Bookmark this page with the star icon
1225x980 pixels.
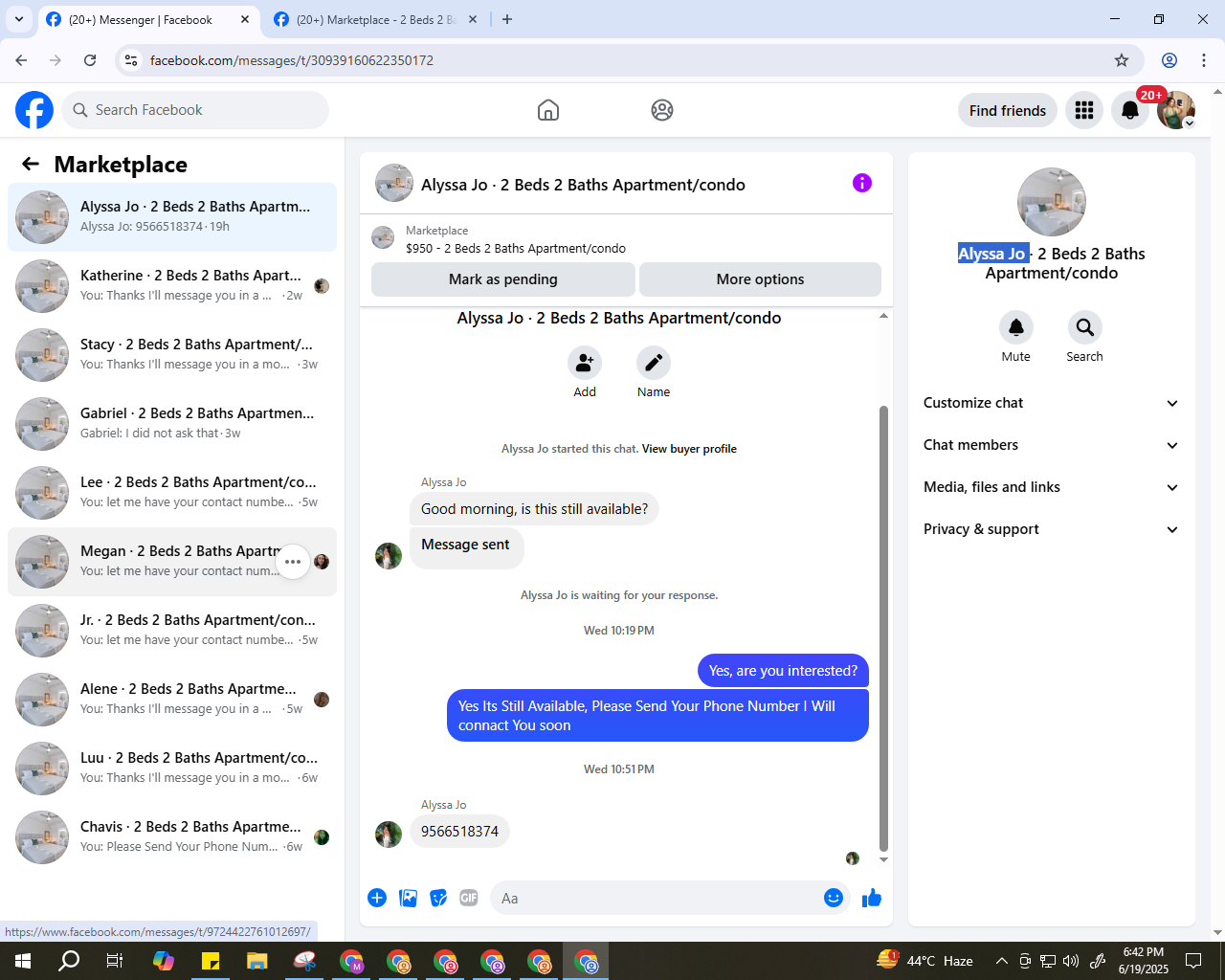coord(1122,60)
